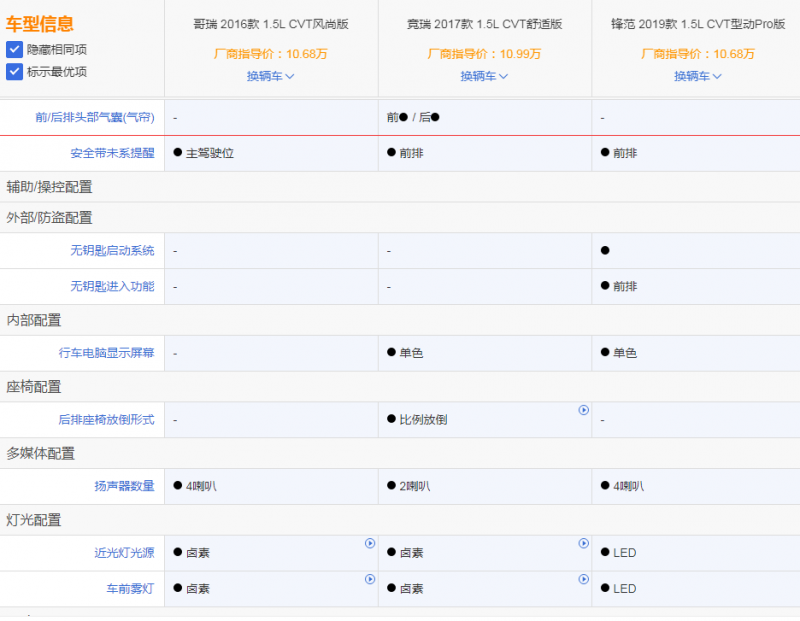The width and height of the screenshot is (800, 621).
Task: Play video icon for 竞瑞 后排座椅放倒形式
Action: [584, 410]
